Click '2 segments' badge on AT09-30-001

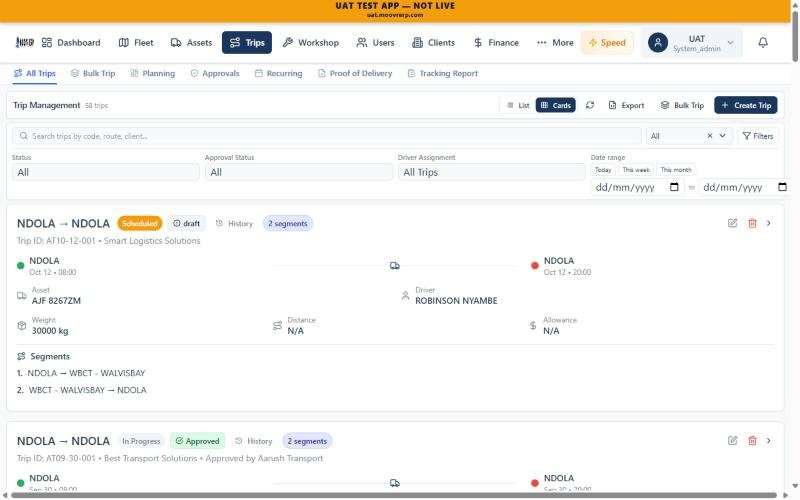[307, 441]
